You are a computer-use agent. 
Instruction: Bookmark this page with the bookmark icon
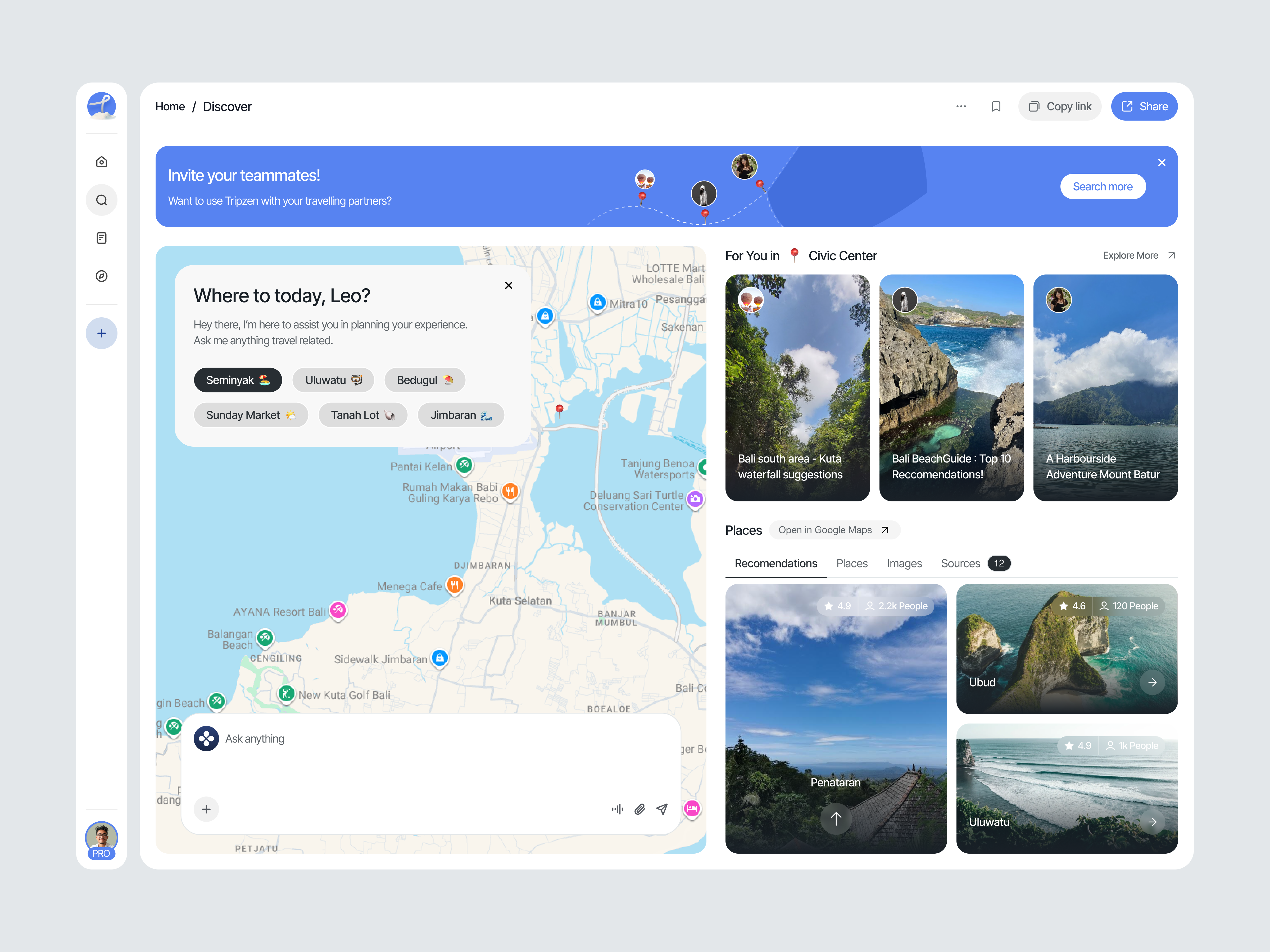996,106
